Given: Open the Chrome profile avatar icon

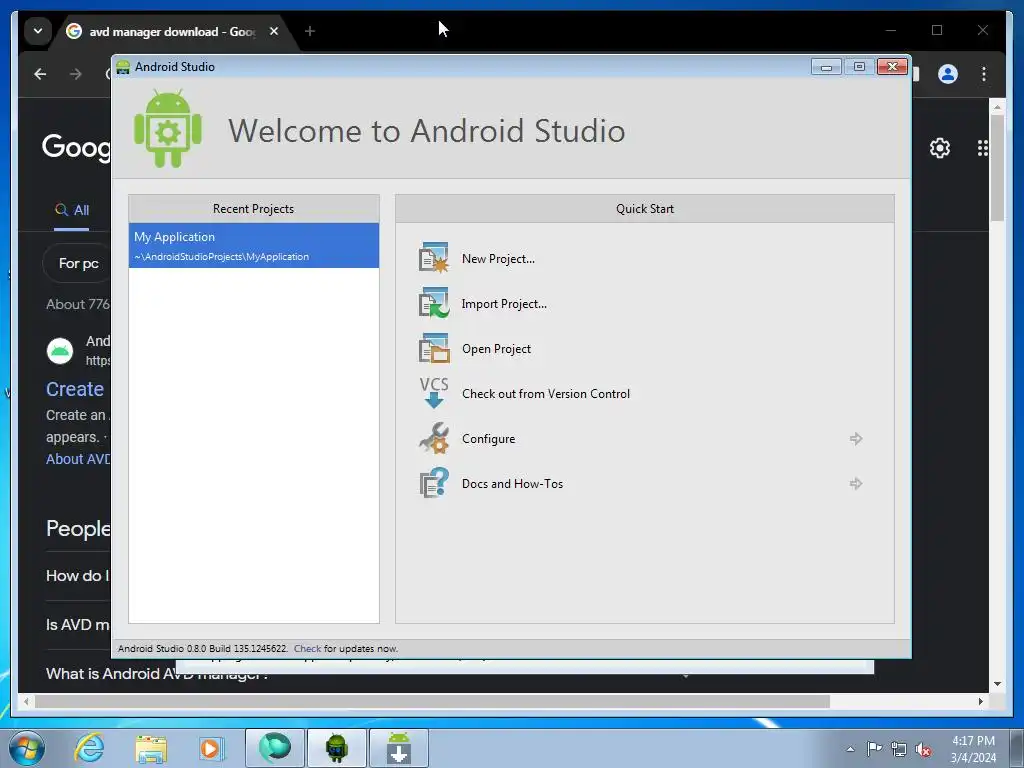Looking at the screenshot, I should (948, 74).
